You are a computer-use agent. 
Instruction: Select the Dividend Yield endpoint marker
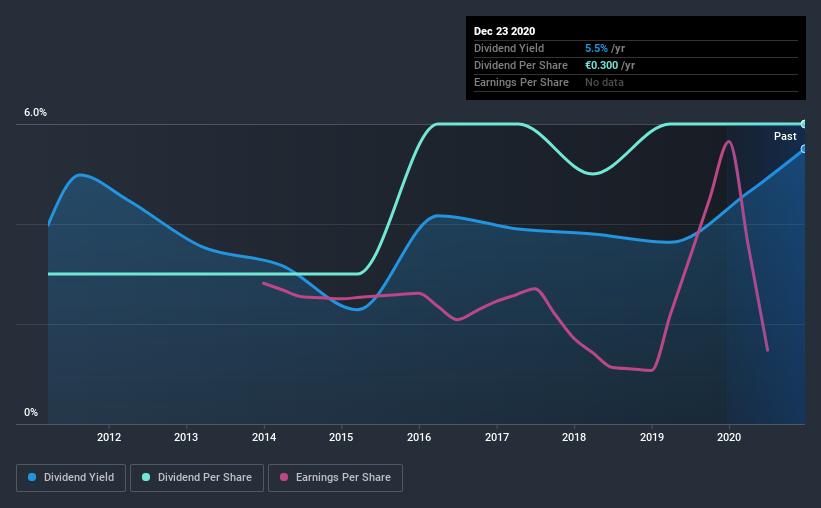click(804, 149)
